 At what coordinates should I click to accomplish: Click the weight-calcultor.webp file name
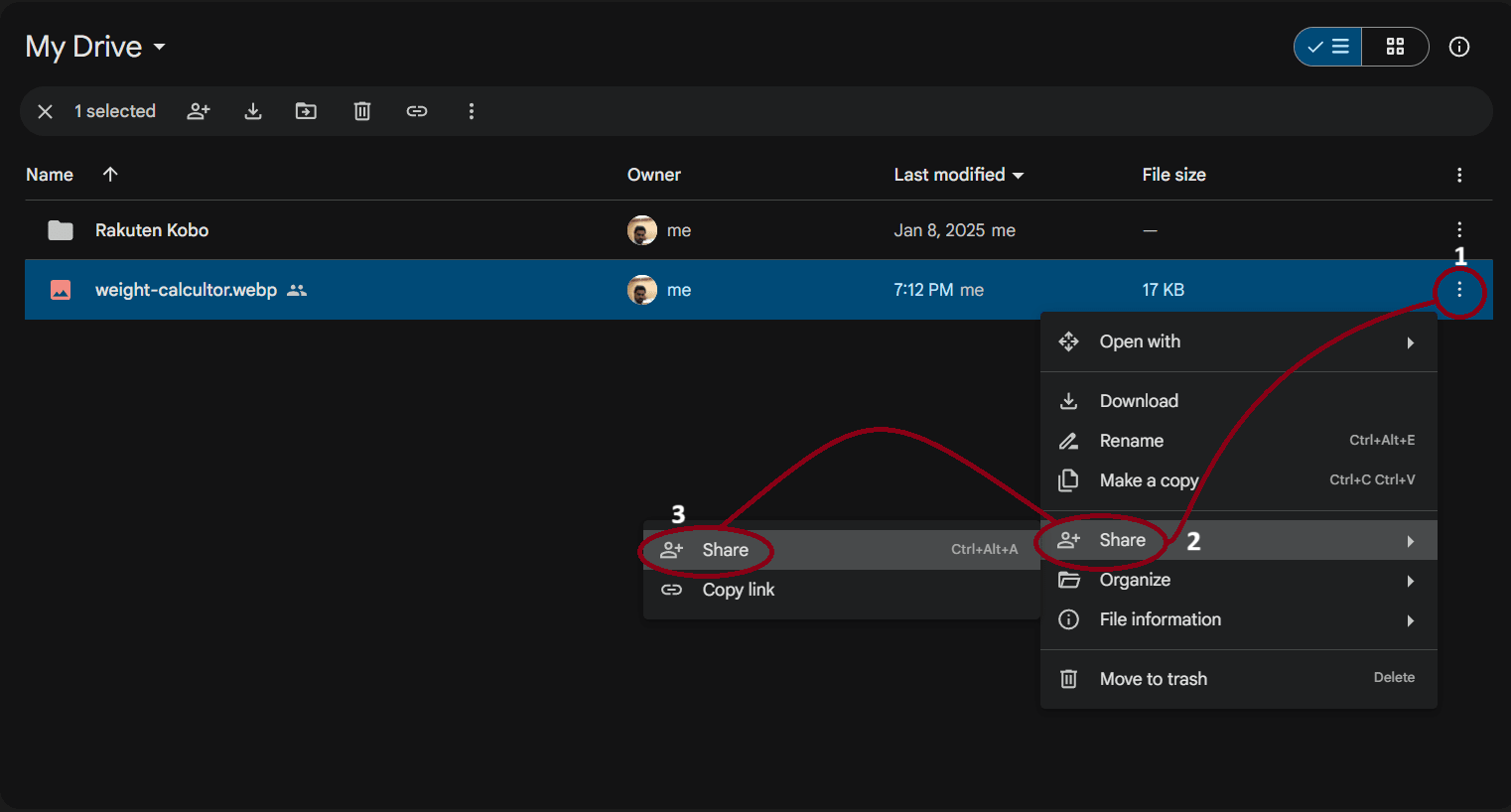click(x=186, y=290)
